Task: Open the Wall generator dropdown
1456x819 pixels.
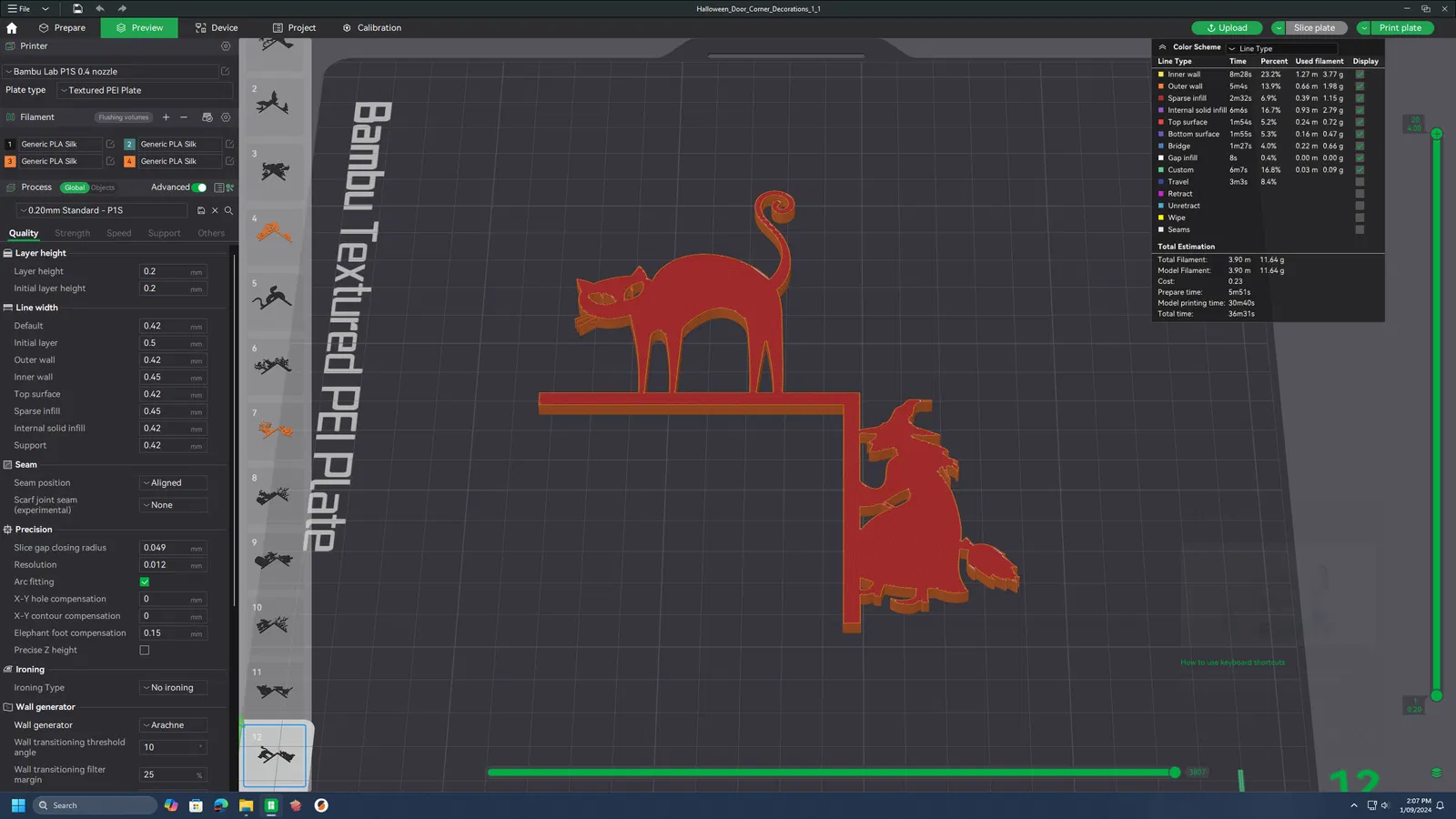Action: click(174, 725)
